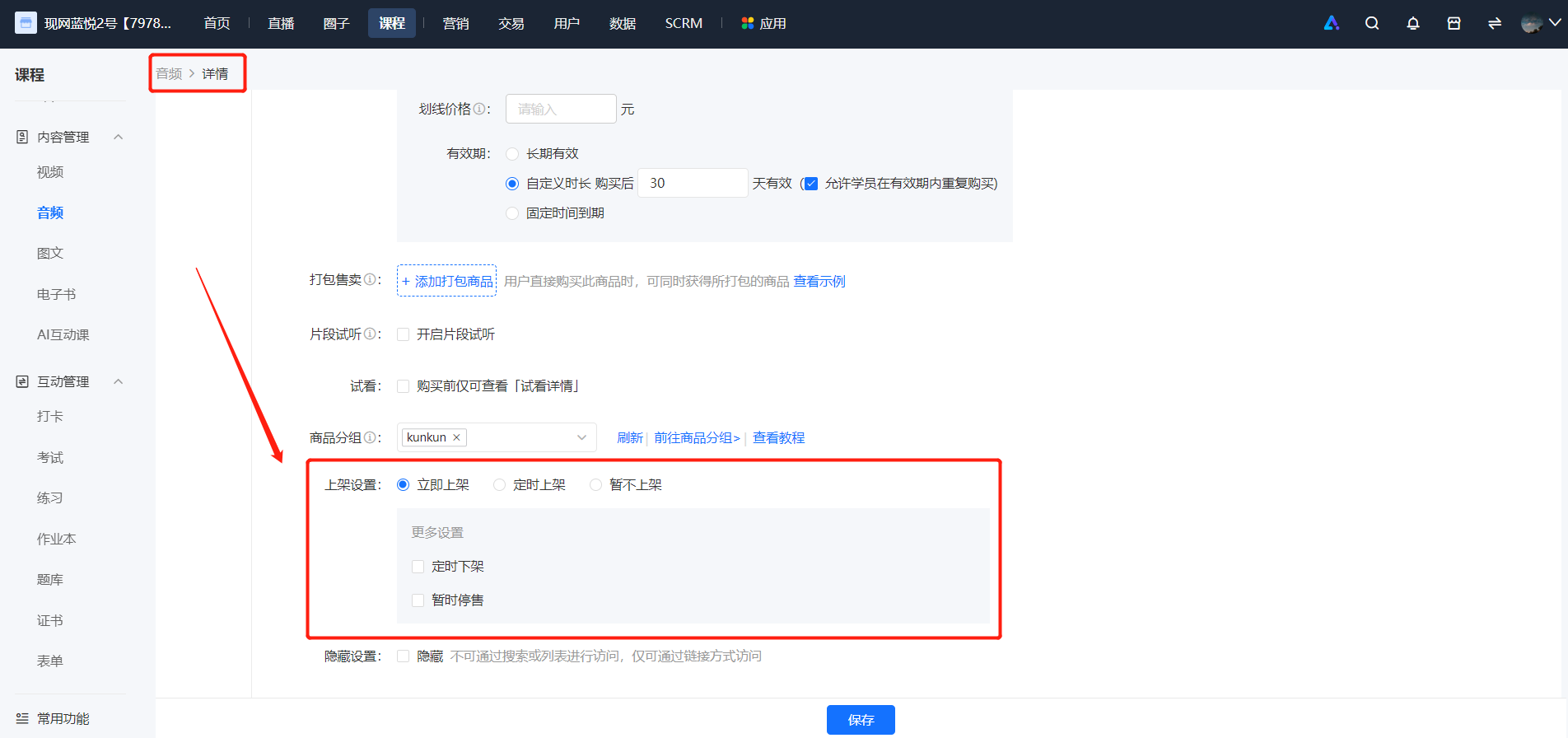Click the blue A logo icon
This screenshot has width=1568, height=738.
[x=1332, y=24]
